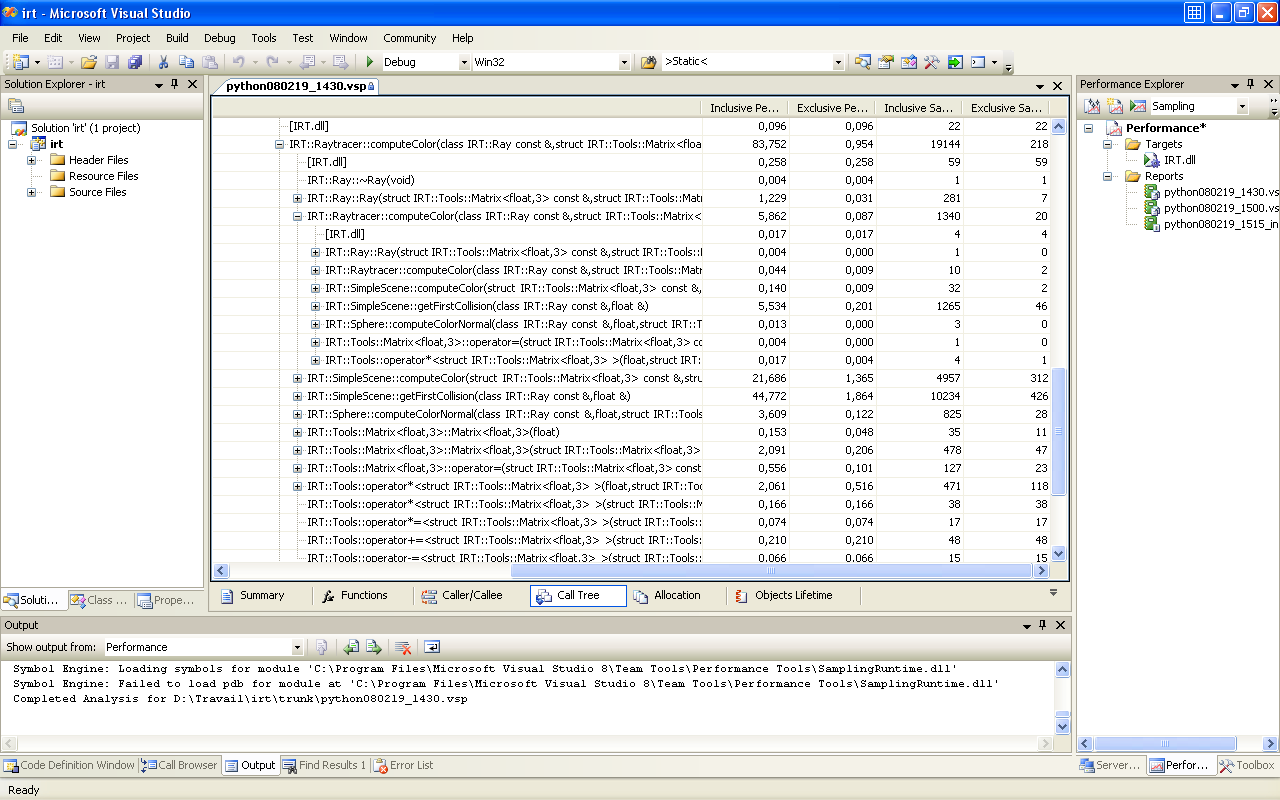Click Launch with Profiling icon
Viewport: 1280px width, 800px height.
[1138, 106]
